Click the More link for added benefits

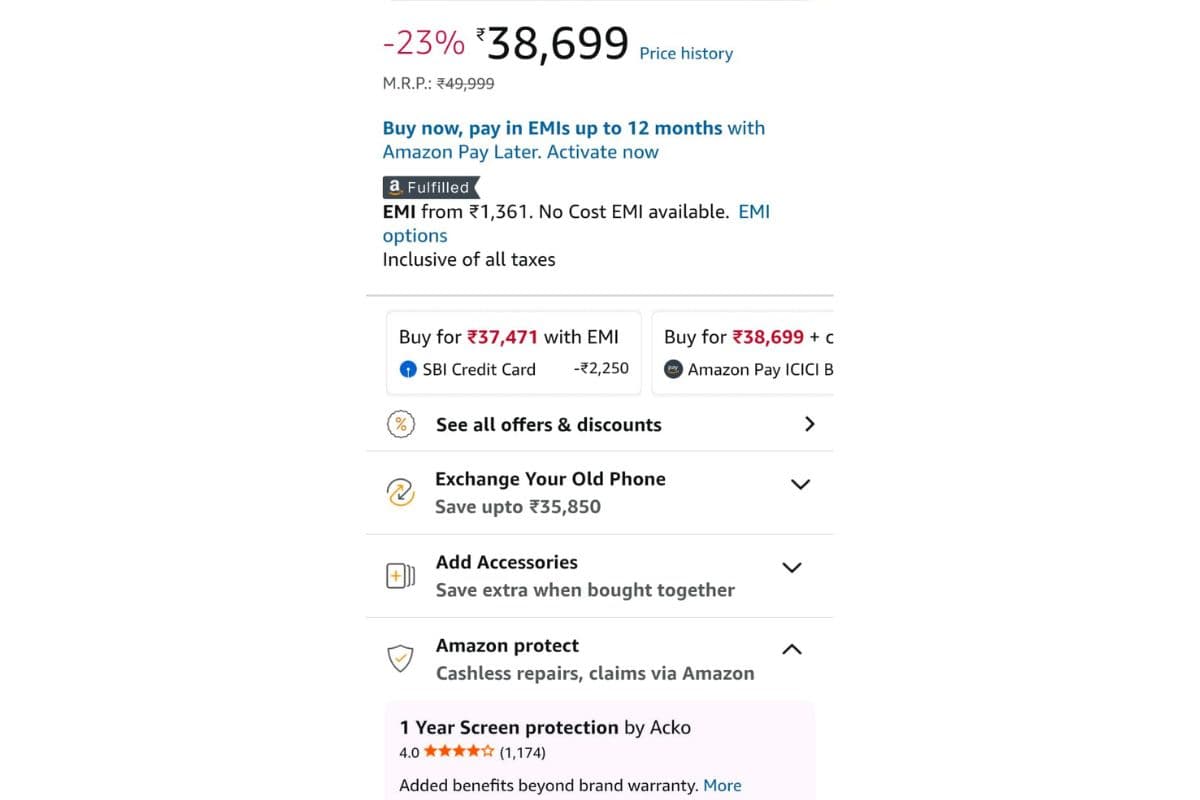click(722, 785)
